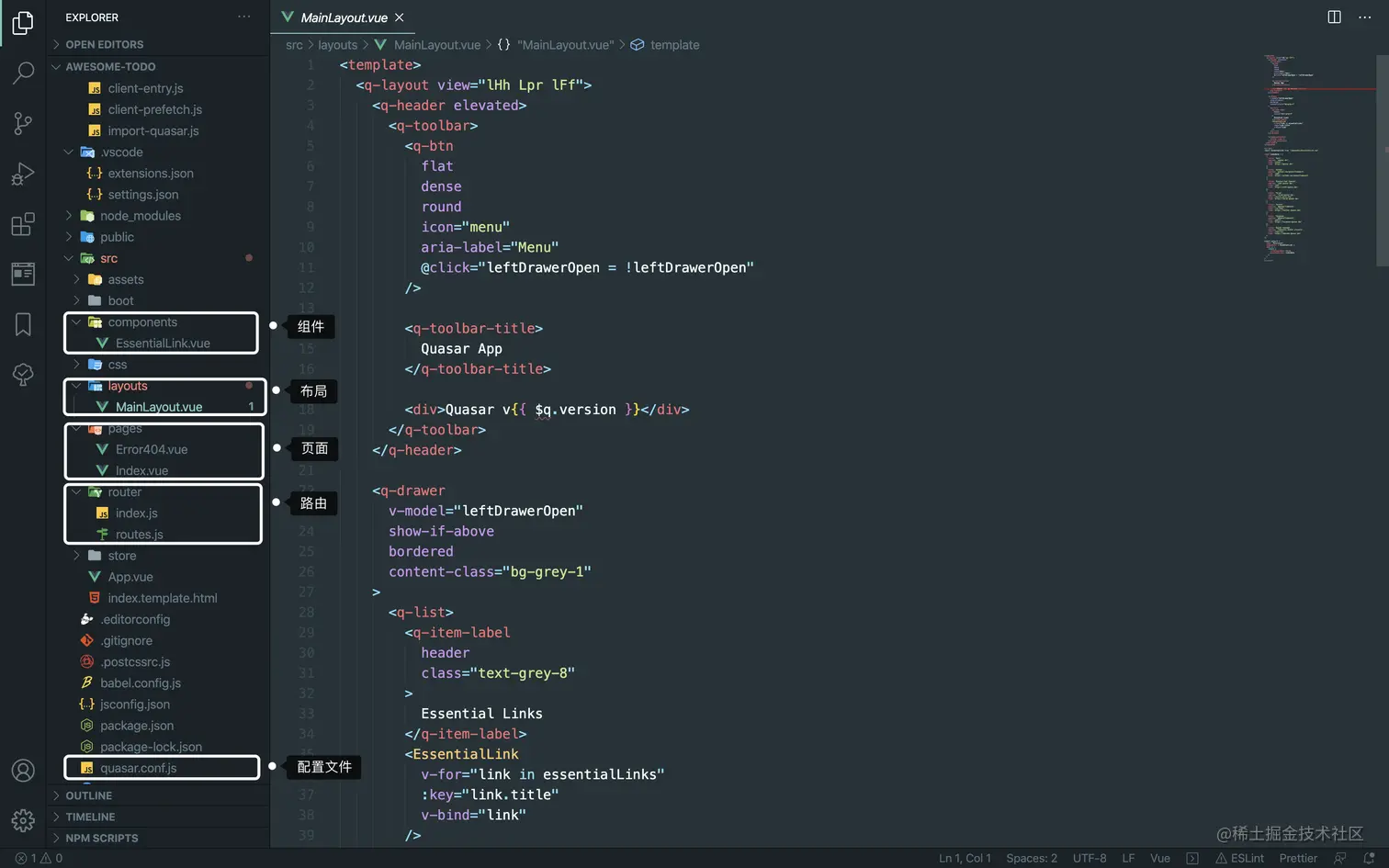Open the Search view in activity bar
Screen dimensions: 1389x868
[x=23, y=73]
